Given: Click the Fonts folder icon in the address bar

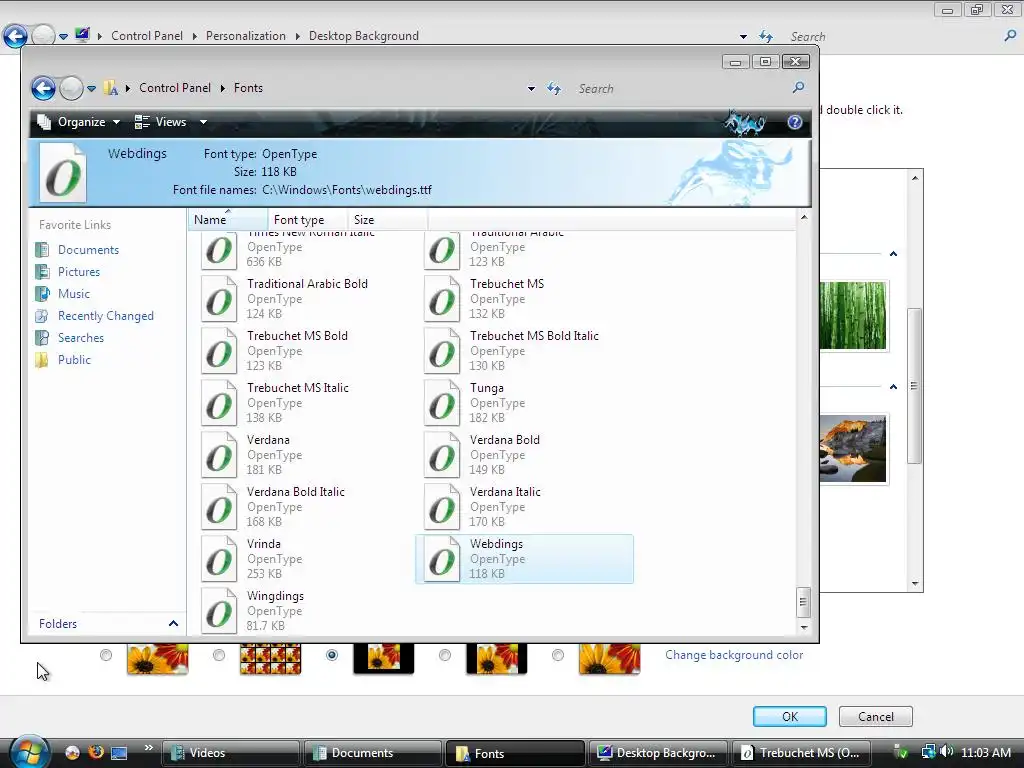Looking at the screenshot, I should tap(111, 88).
